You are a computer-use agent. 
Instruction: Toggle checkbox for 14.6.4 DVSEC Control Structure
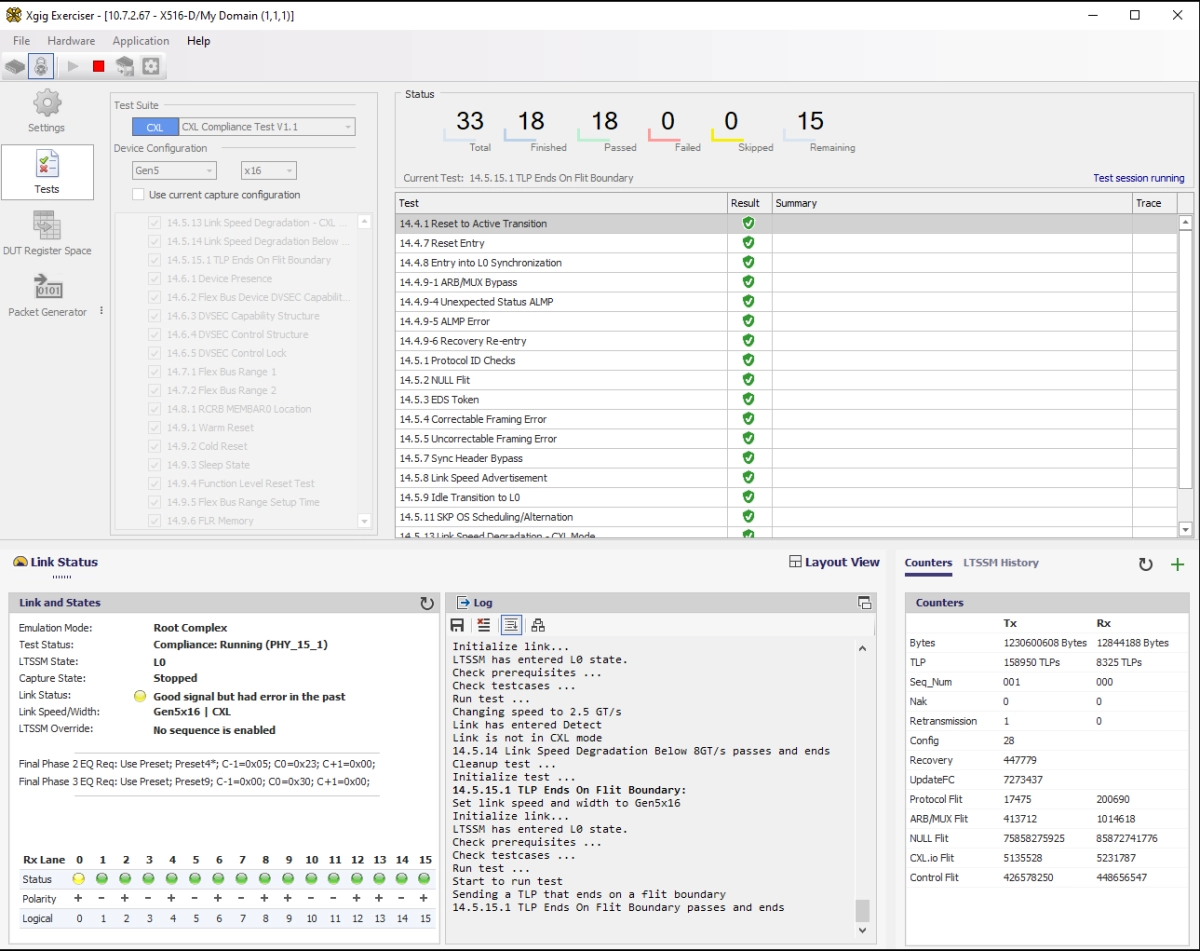tap(154, 335)
